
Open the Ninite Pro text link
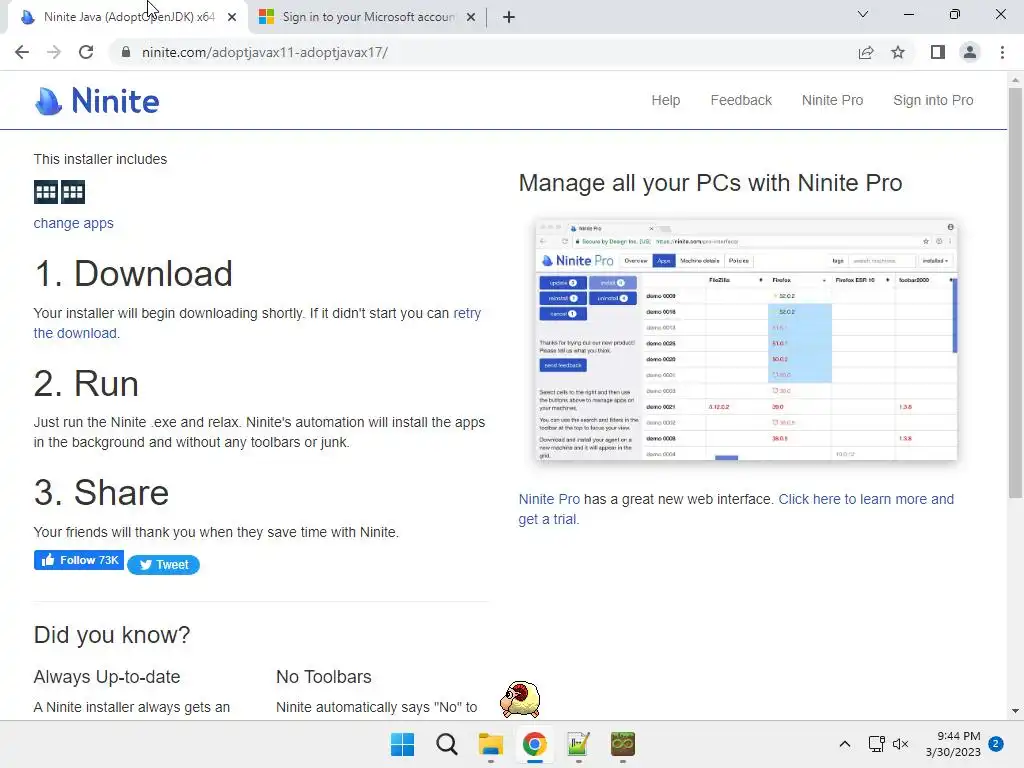point(549,500)
